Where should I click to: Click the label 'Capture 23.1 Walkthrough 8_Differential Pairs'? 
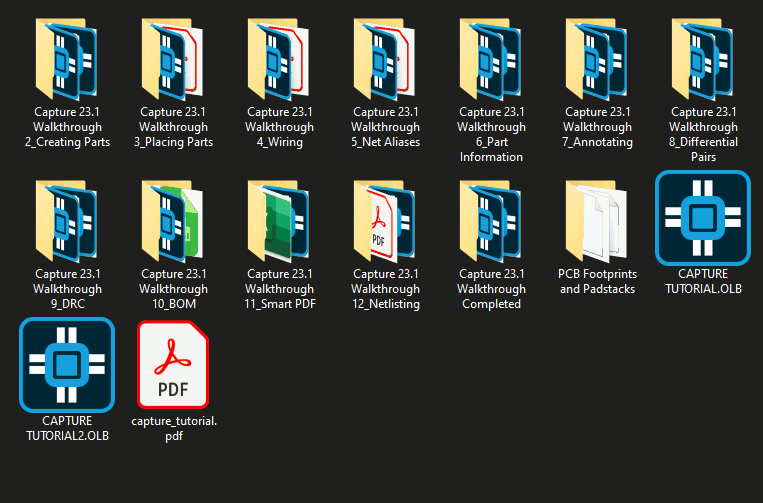coord(704,134)
